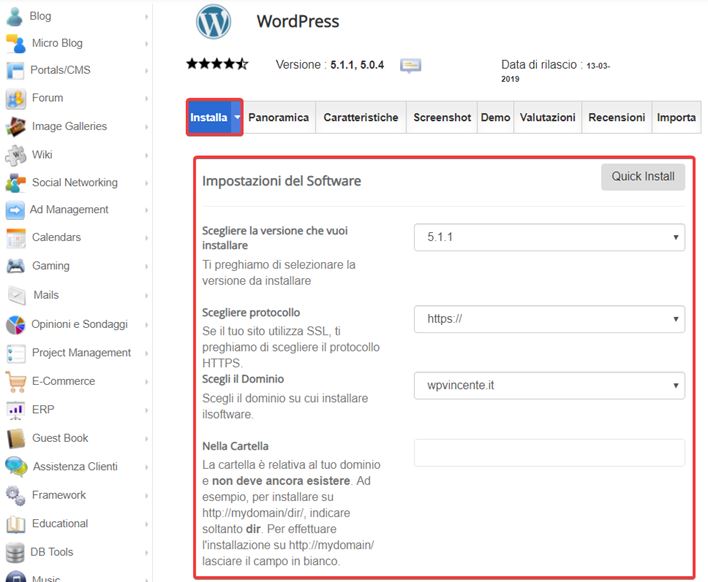Screen dimensions: 708x582
Task: Open the Project Management category link
Action: [82, 353]
